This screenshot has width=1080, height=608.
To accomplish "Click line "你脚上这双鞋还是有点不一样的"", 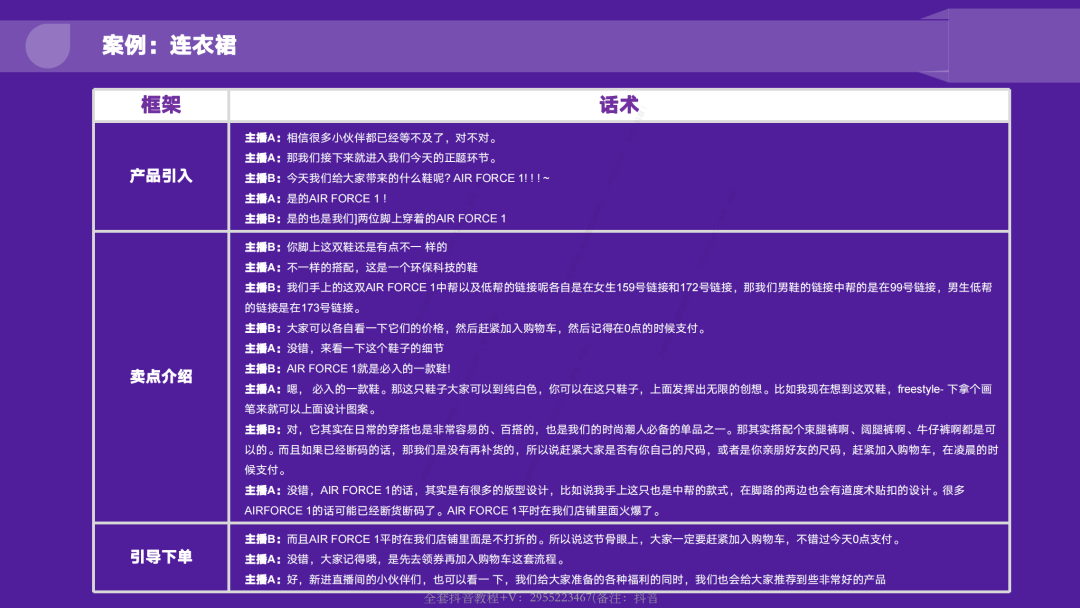I will (x=346, y=247).
